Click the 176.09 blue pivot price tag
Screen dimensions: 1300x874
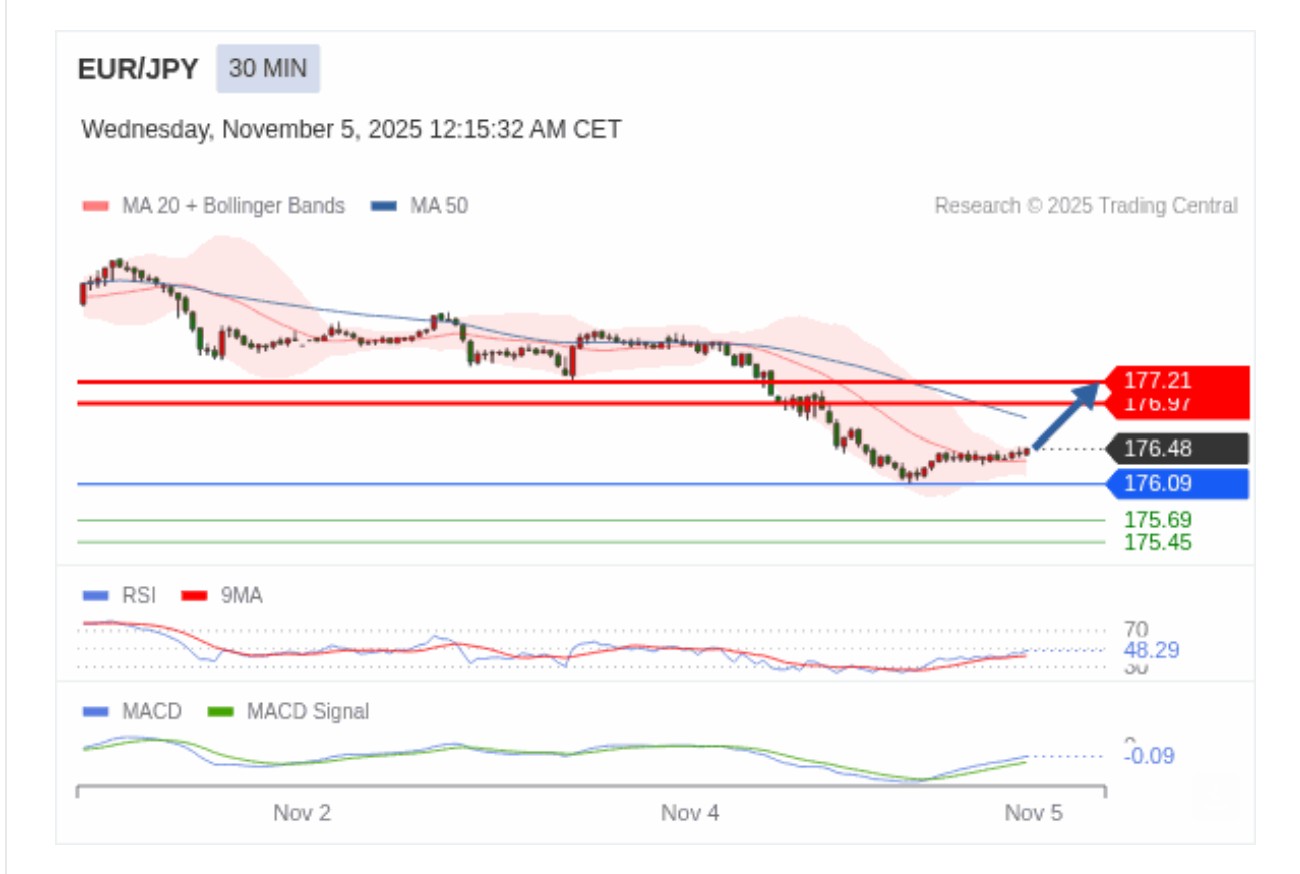1175,484
